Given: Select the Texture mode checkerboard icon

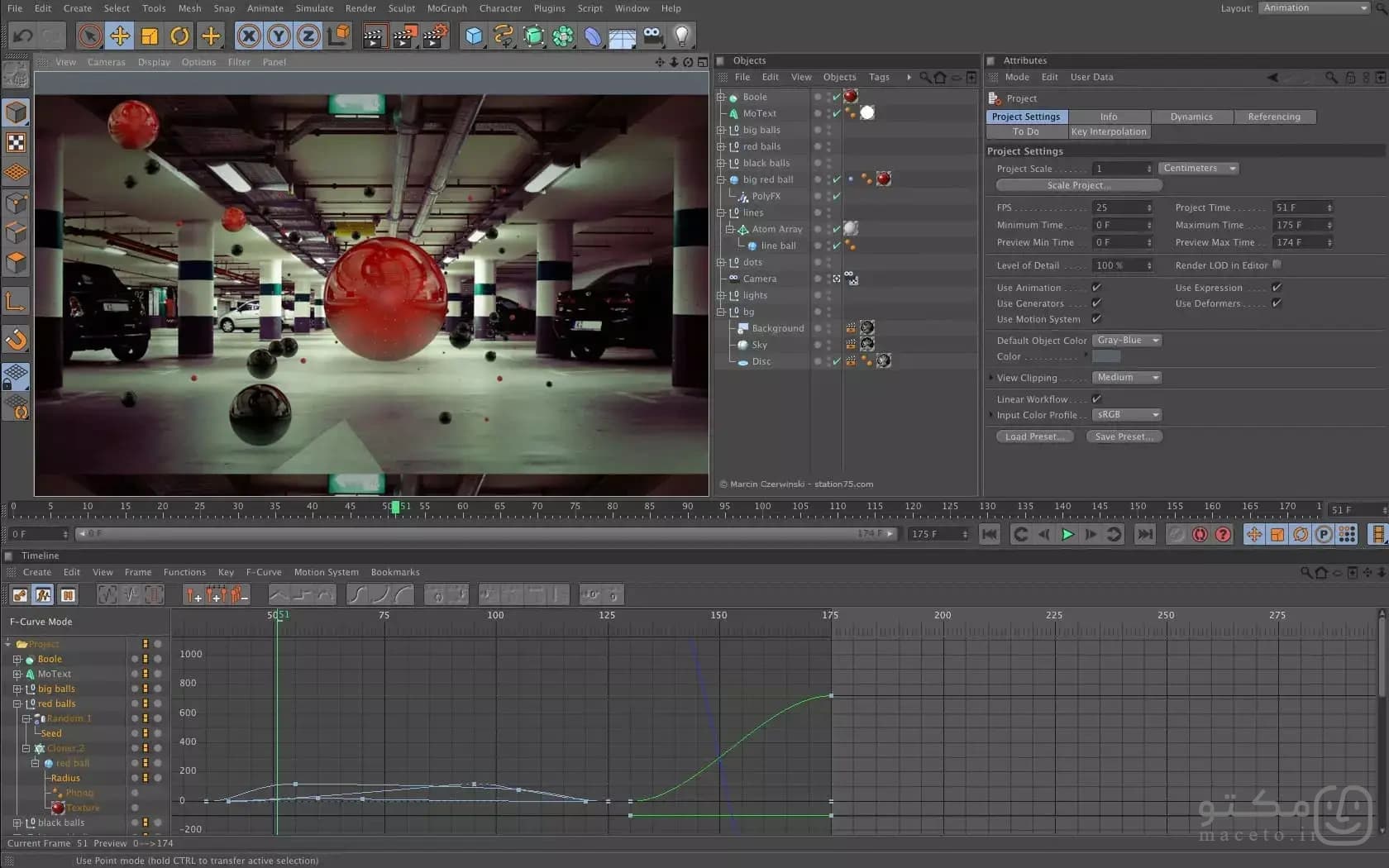Looking at the screenshot, I should [x=16, y=142].
